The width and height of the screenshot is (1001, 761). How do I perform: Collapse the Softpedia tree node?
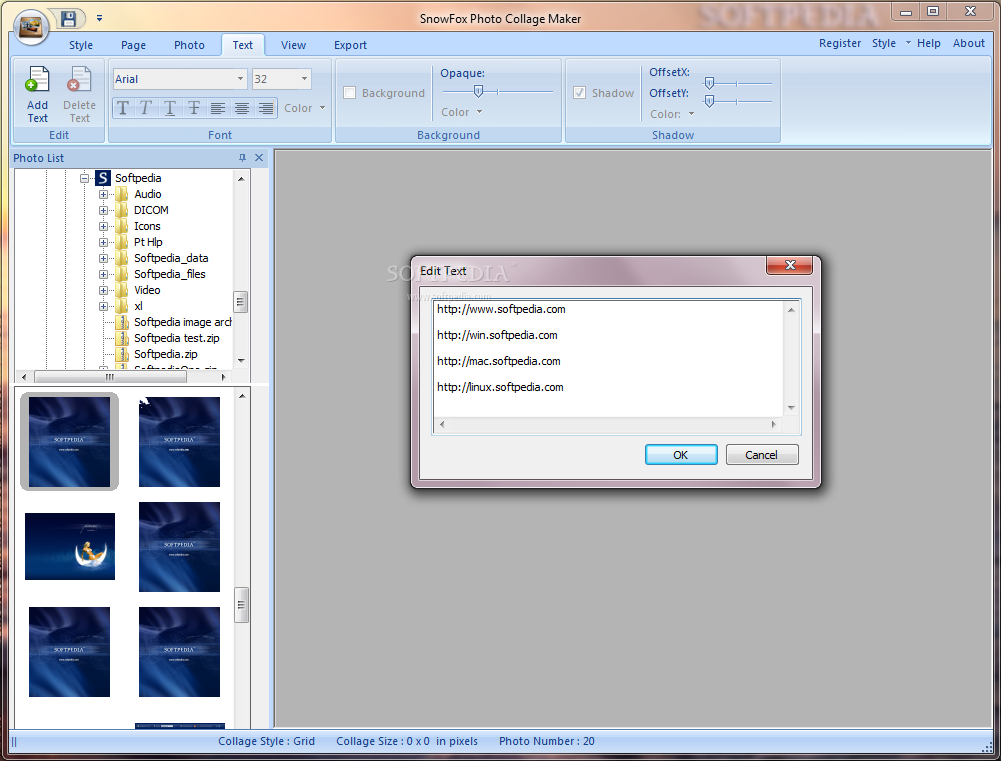[x=84, y=178]
